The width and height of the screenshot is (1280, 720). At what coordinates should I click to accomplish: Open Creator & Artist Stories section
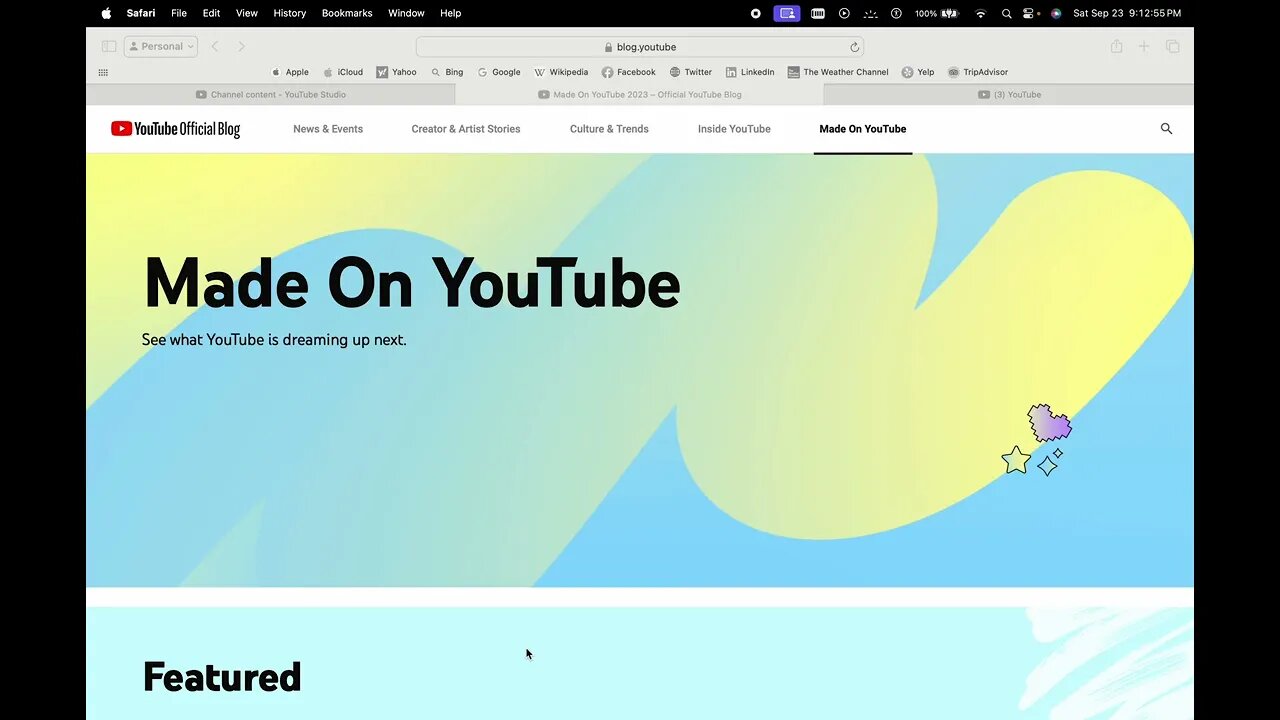(466, 129)
